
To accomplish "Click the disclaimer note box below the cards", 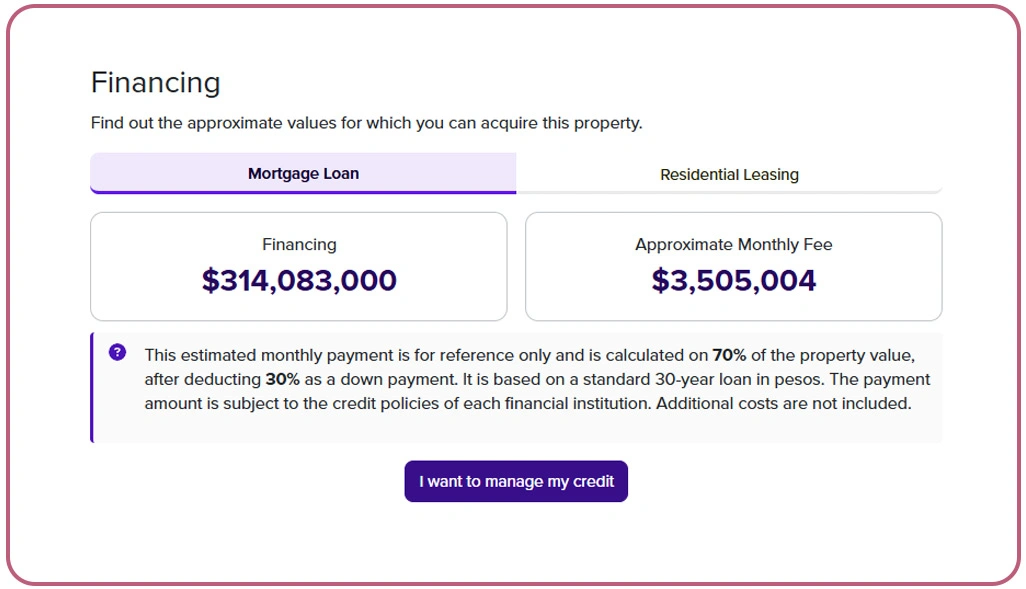I will (x=515, y=388).
